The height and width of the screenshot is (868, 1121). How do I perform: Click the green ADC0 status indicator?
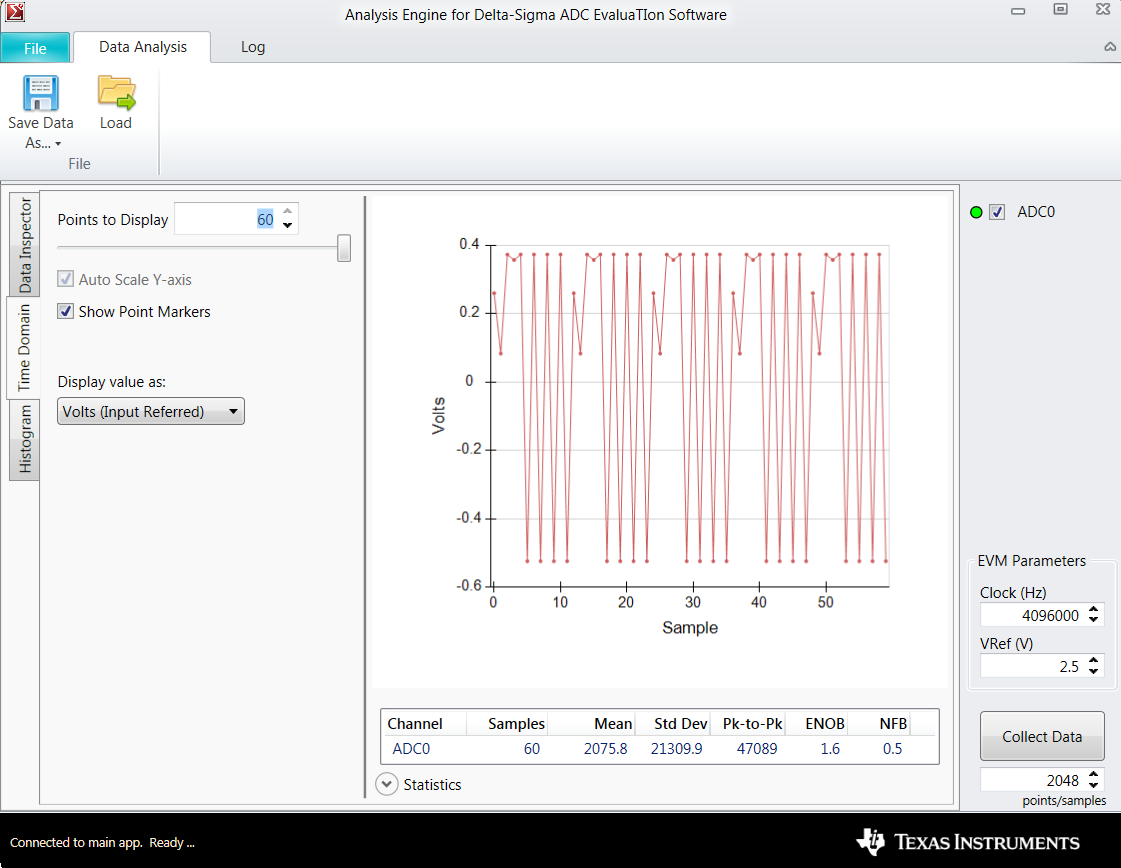976,212
